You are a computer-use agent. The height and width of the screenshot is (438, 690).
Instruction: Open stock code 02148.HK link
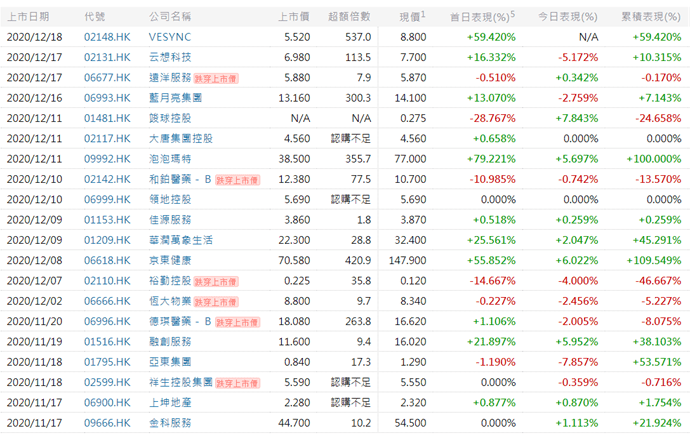[107, 37]
